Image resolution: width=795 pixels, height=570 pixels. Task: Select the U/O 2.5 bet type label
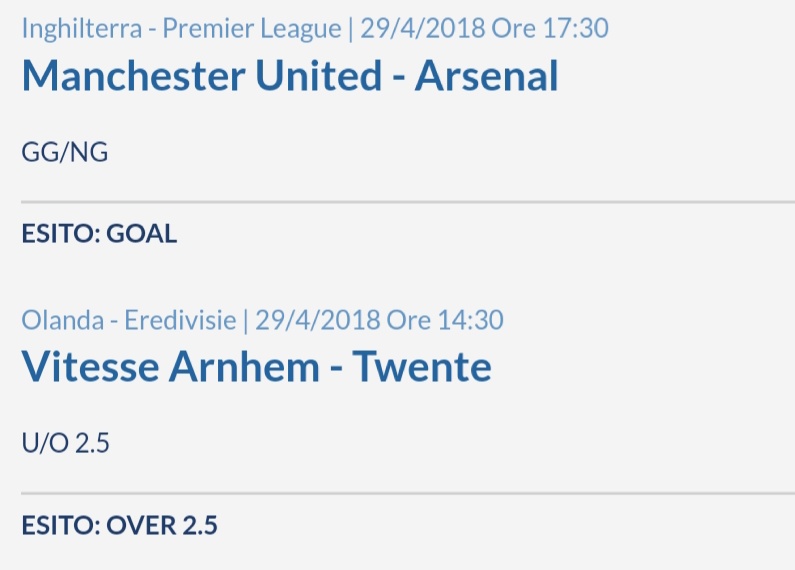[x=65, y=443]
